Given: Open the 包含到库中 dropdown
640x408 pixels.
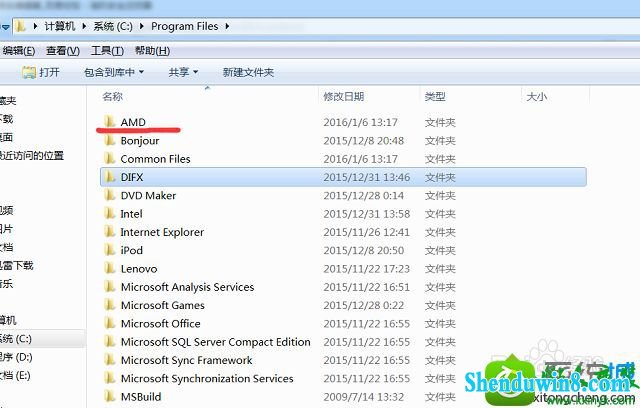Looking at the screenshot, I should click(114, 72).
